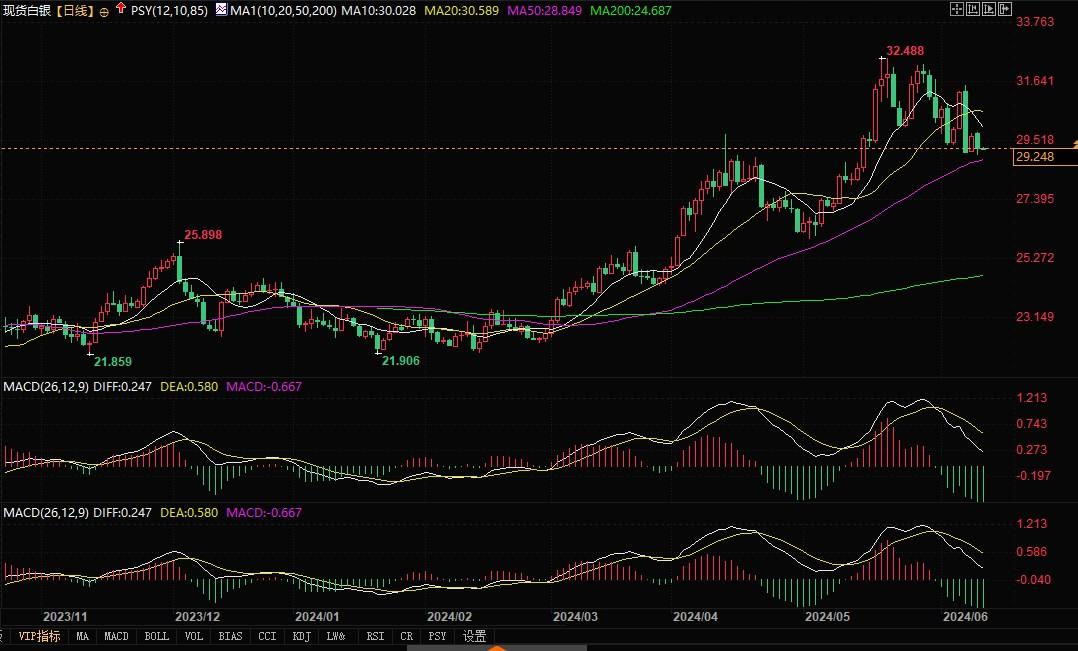This screenshot has width=1078, height=651.
Task: Select the BIAS indicator tab
Action: point(230,637)
